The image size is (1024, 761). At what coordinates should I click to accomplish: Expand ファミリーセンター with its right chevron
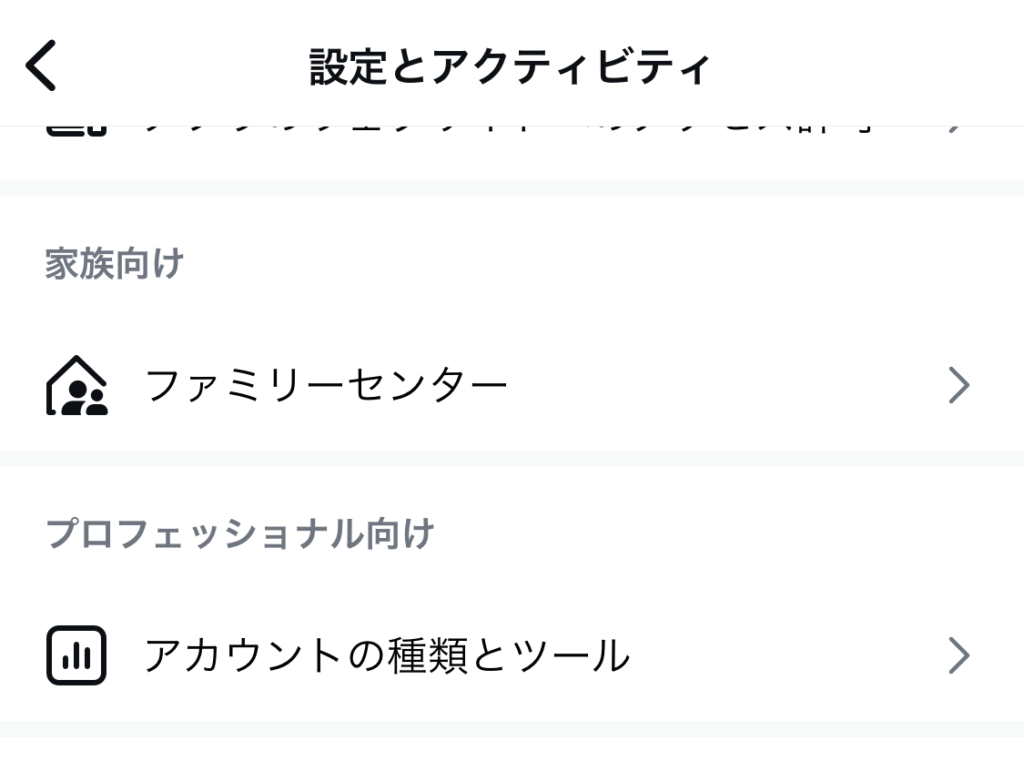tap(958, 385)
